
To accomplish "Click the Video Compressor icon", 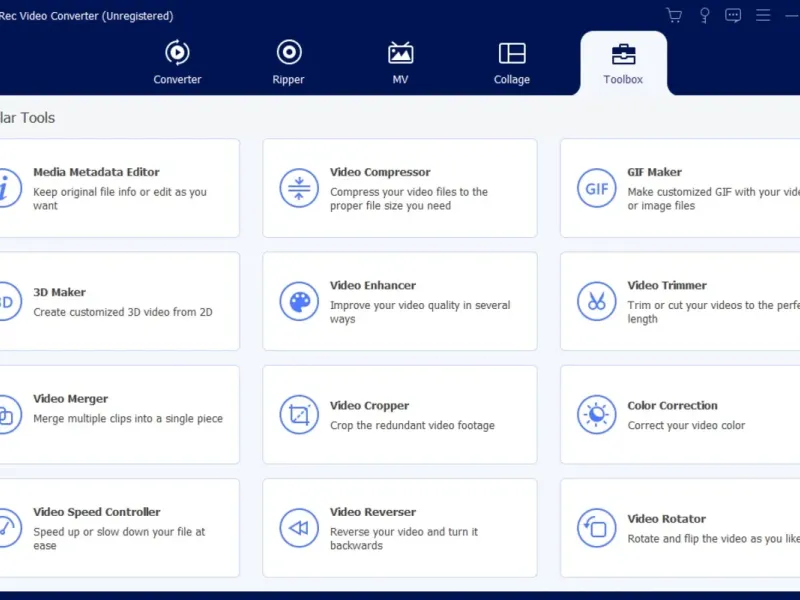I will (x=299, y=188).
